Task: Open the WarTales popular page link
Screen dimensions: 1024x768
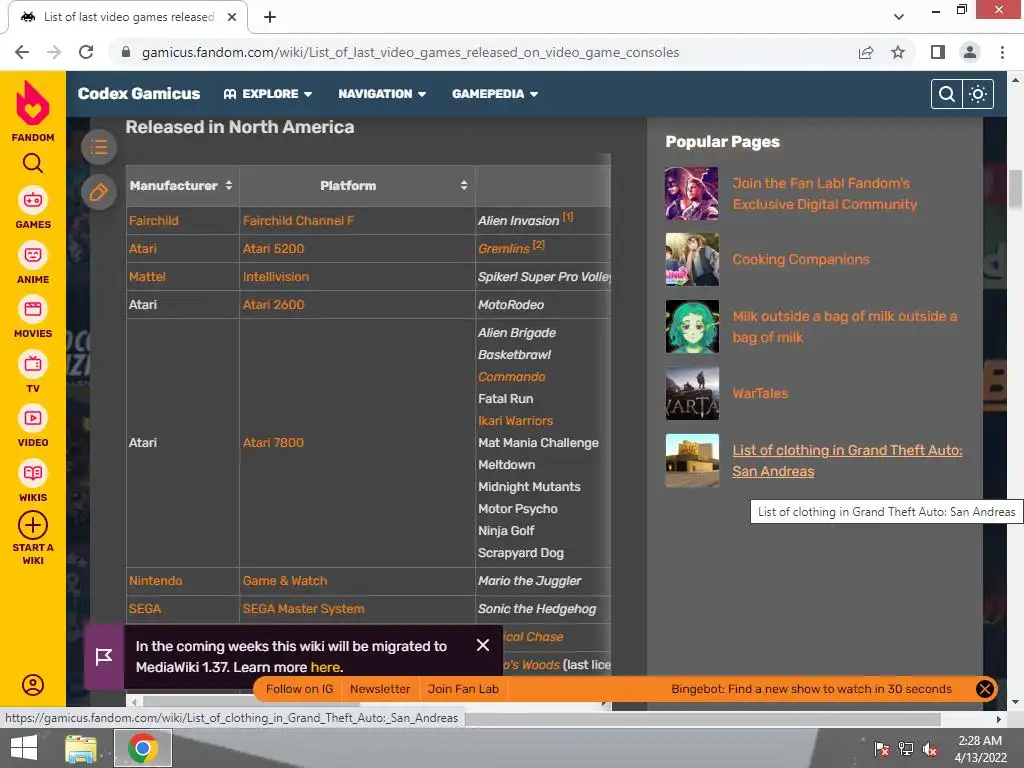Action: pyautogui.click(x=760, y=393)
